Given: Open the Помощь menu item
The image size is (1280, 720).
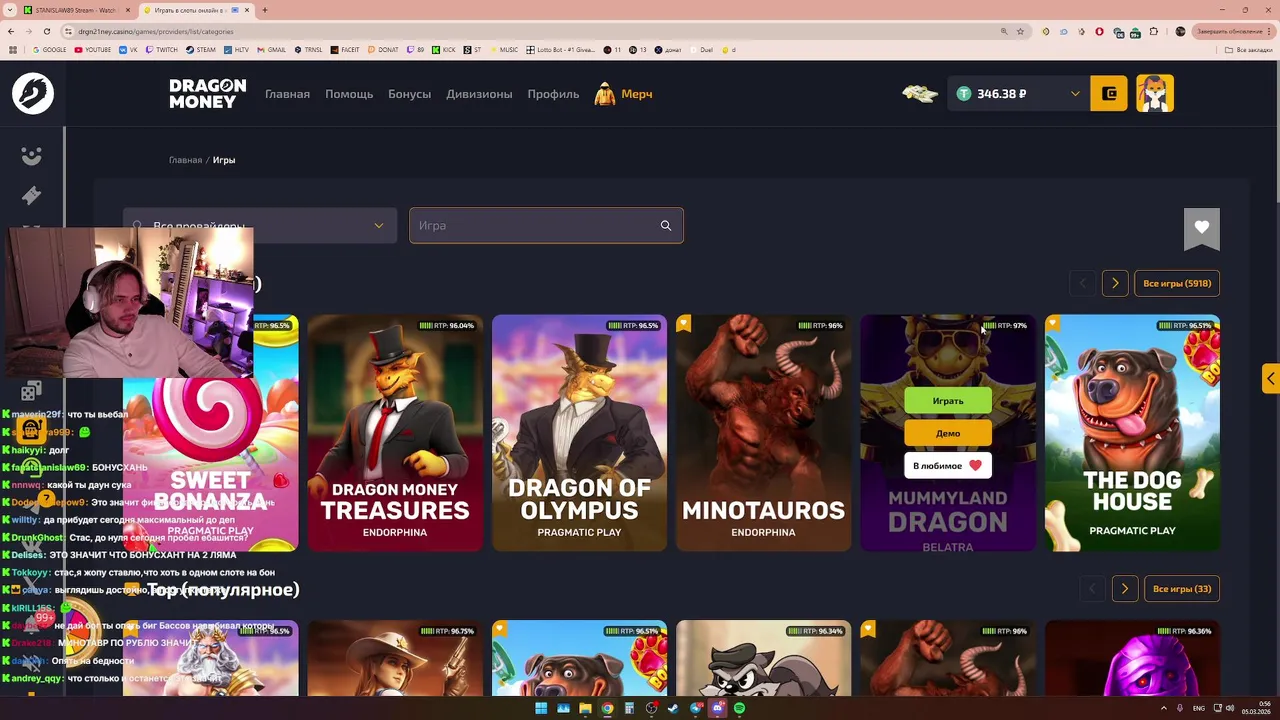Looking at the screenshot, I should tap(349, 94).
